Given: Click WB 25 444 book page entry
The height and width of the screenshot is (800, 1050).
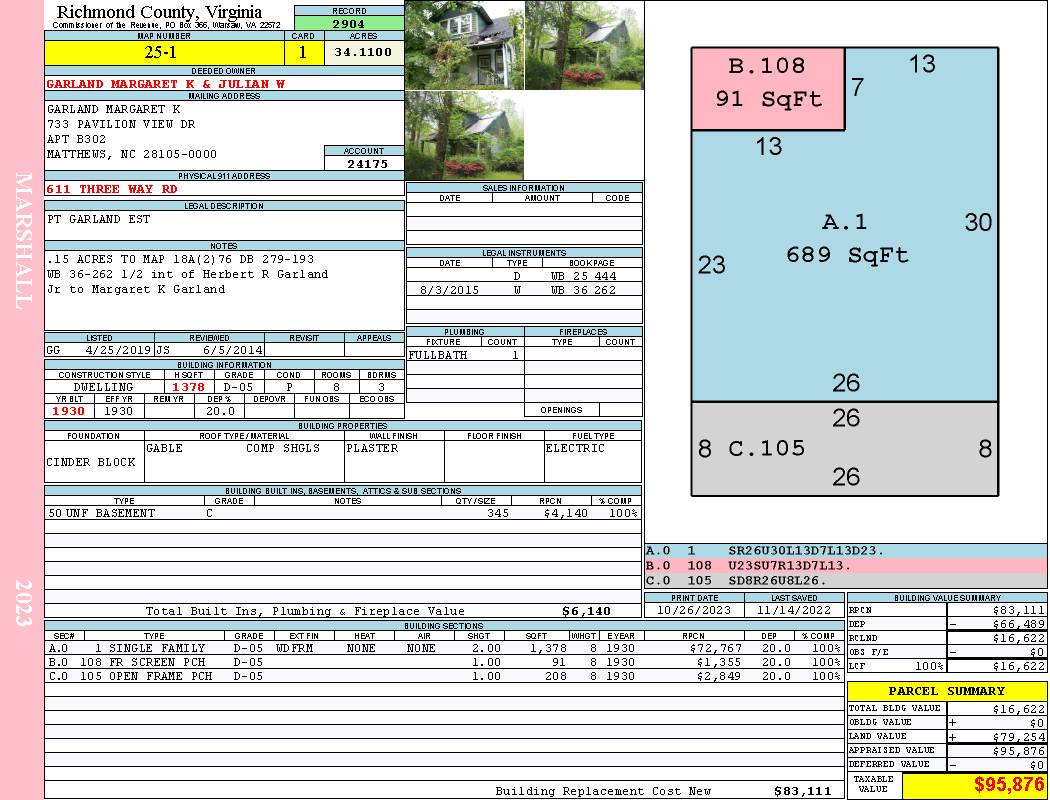Looking at the screenshot, I should [x=583, y=276].
